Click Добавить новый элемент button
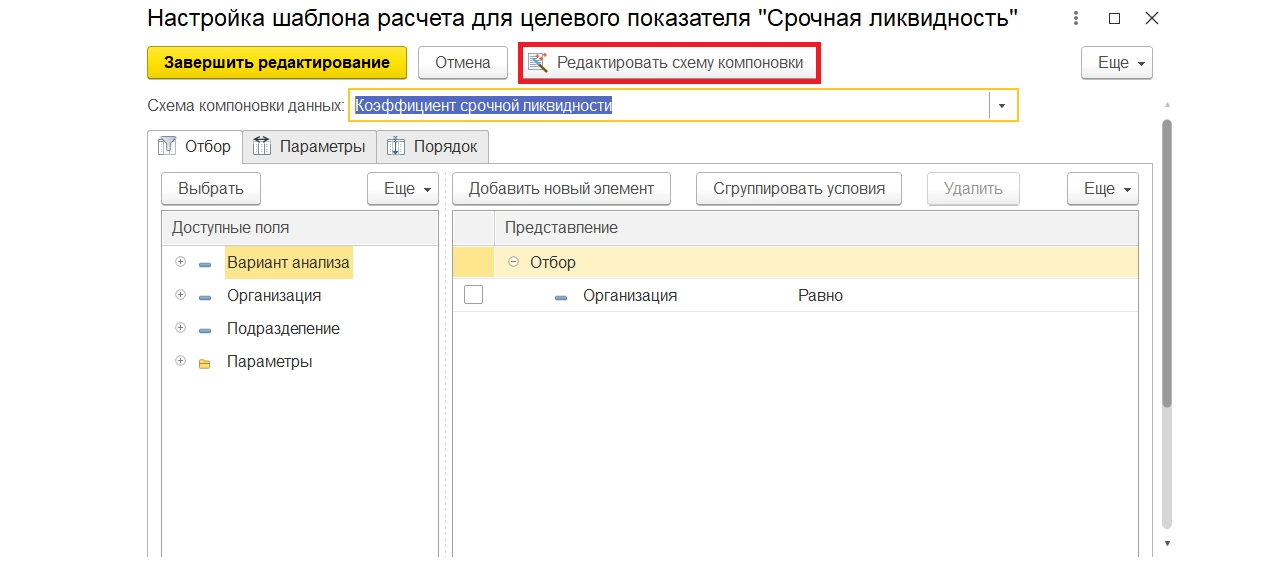1288x567 pixels. (561, 188)
